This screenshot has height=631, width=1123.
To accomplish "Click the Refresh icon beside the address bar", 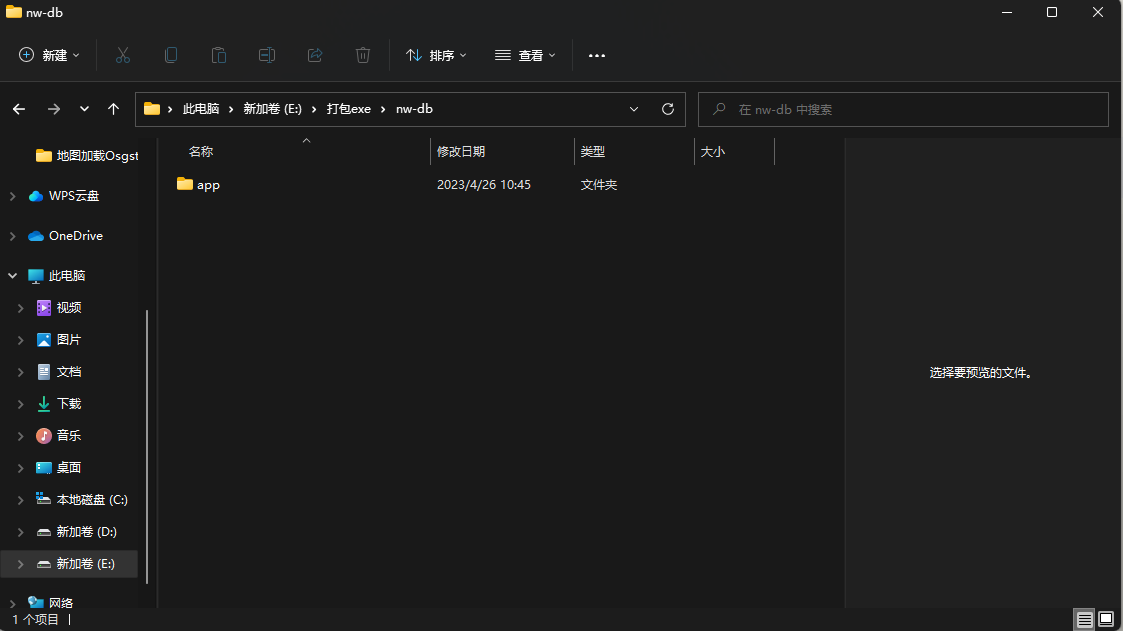I will tap(667, 108).
